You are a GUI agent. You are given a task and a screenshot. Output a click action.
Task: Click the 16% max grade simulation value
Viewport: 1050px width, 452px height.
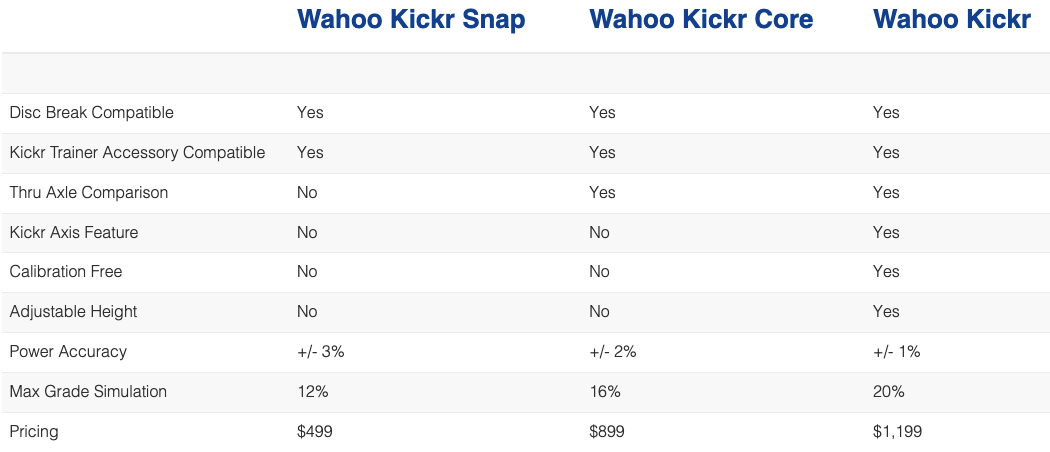coord(604,391)
